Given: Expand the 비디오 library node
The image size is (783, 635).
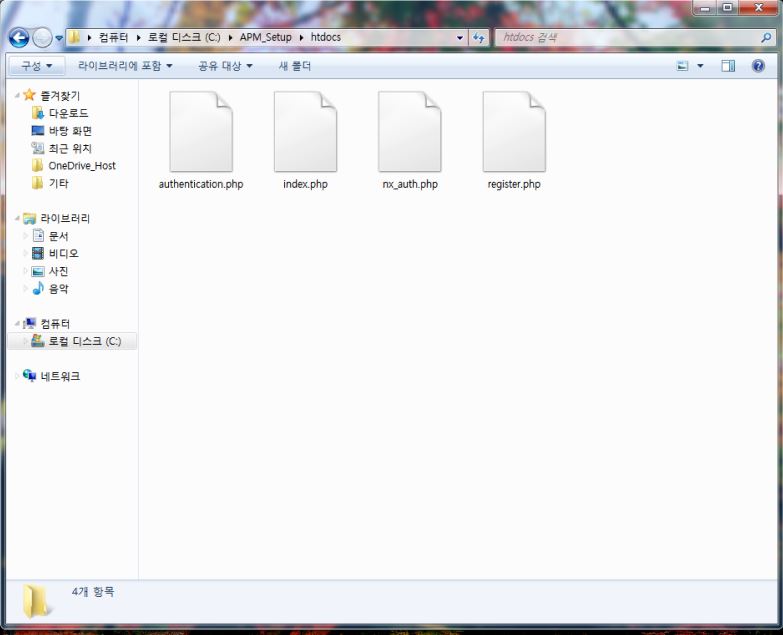Looking at the screenshot, I should point(25,253).
